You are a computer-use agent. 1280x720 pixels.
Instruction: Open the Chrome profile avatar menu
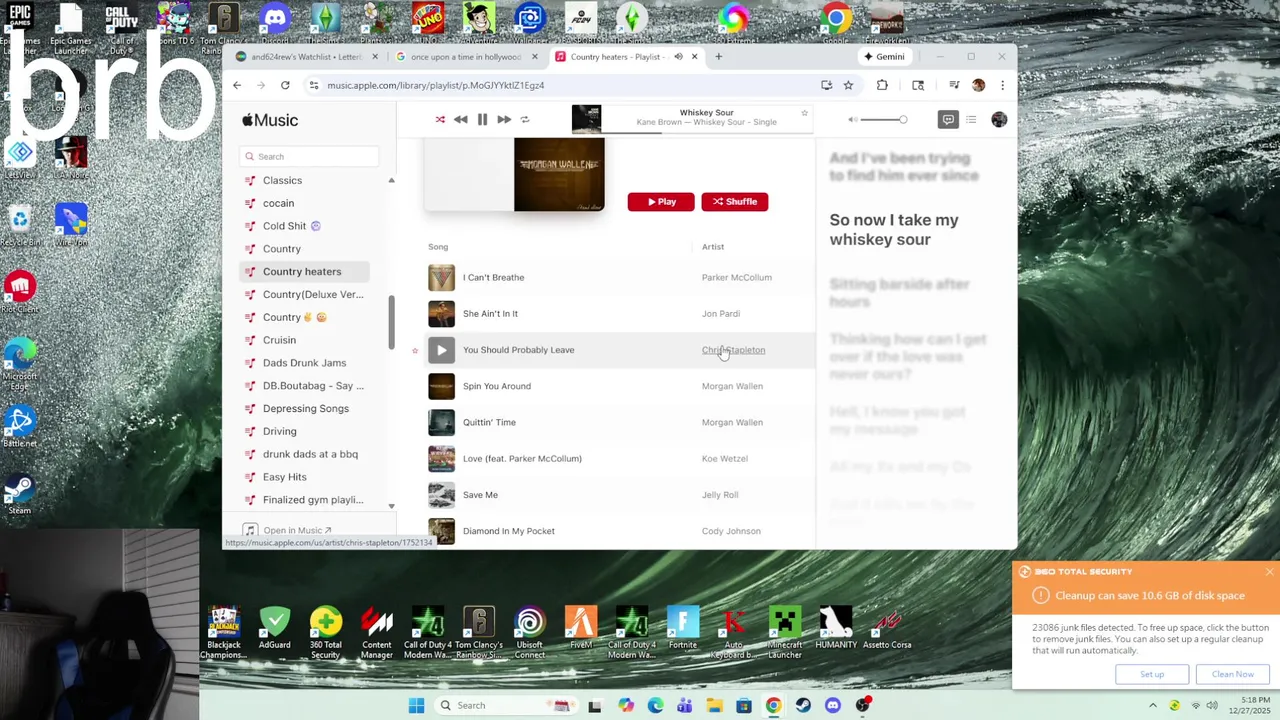pyautogui.click(x=978, y=85)
